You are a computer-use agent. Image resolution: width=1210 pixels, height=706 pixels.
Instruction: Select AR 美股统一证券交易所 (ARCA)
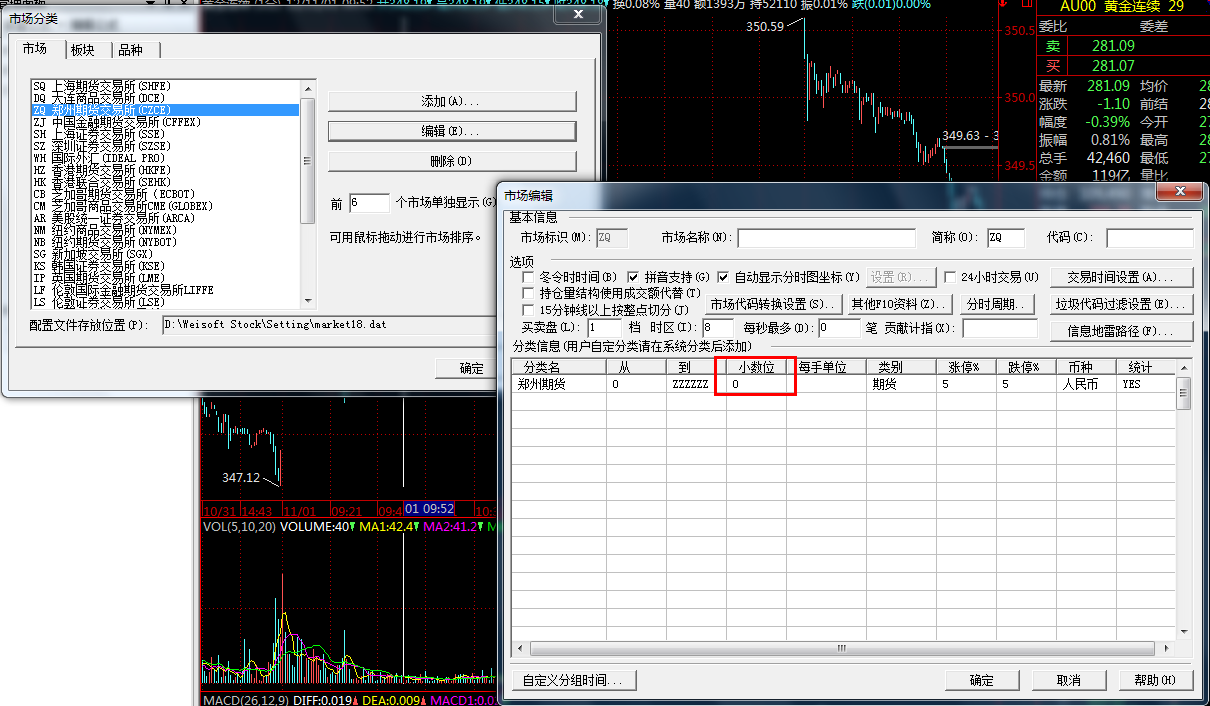(165, 218)
